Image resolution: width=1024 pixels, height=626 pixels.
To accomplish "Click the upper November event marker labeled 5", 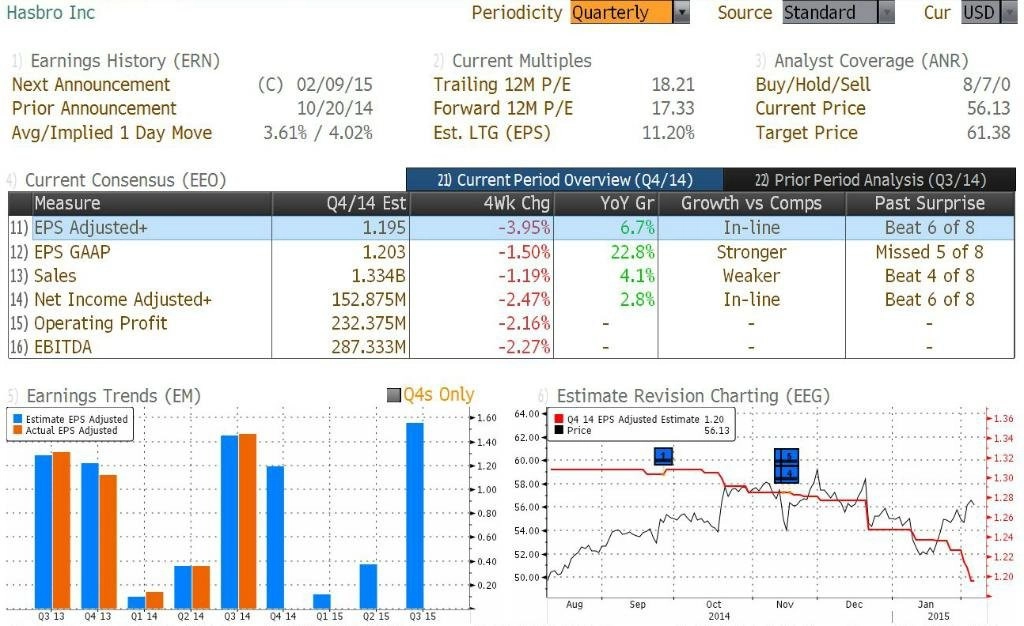I will [786, 457].
